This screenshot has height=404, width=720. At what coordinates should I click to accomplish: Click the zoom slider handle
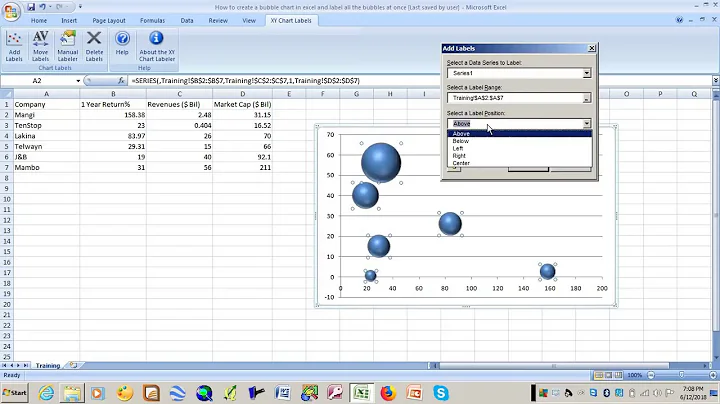click(681, 375)
